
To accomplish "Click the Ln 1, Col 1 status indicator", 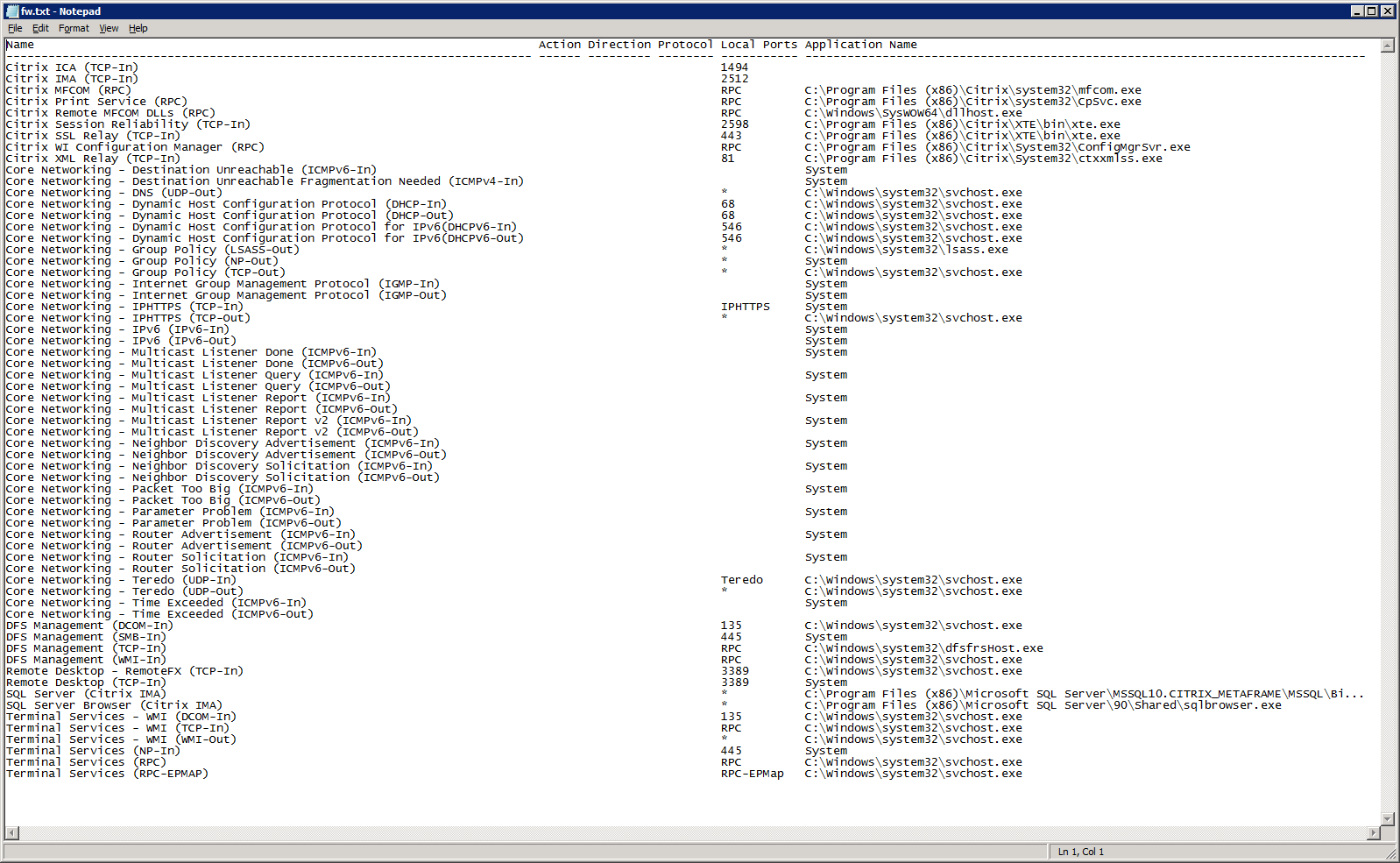I will coord(1080,852).
